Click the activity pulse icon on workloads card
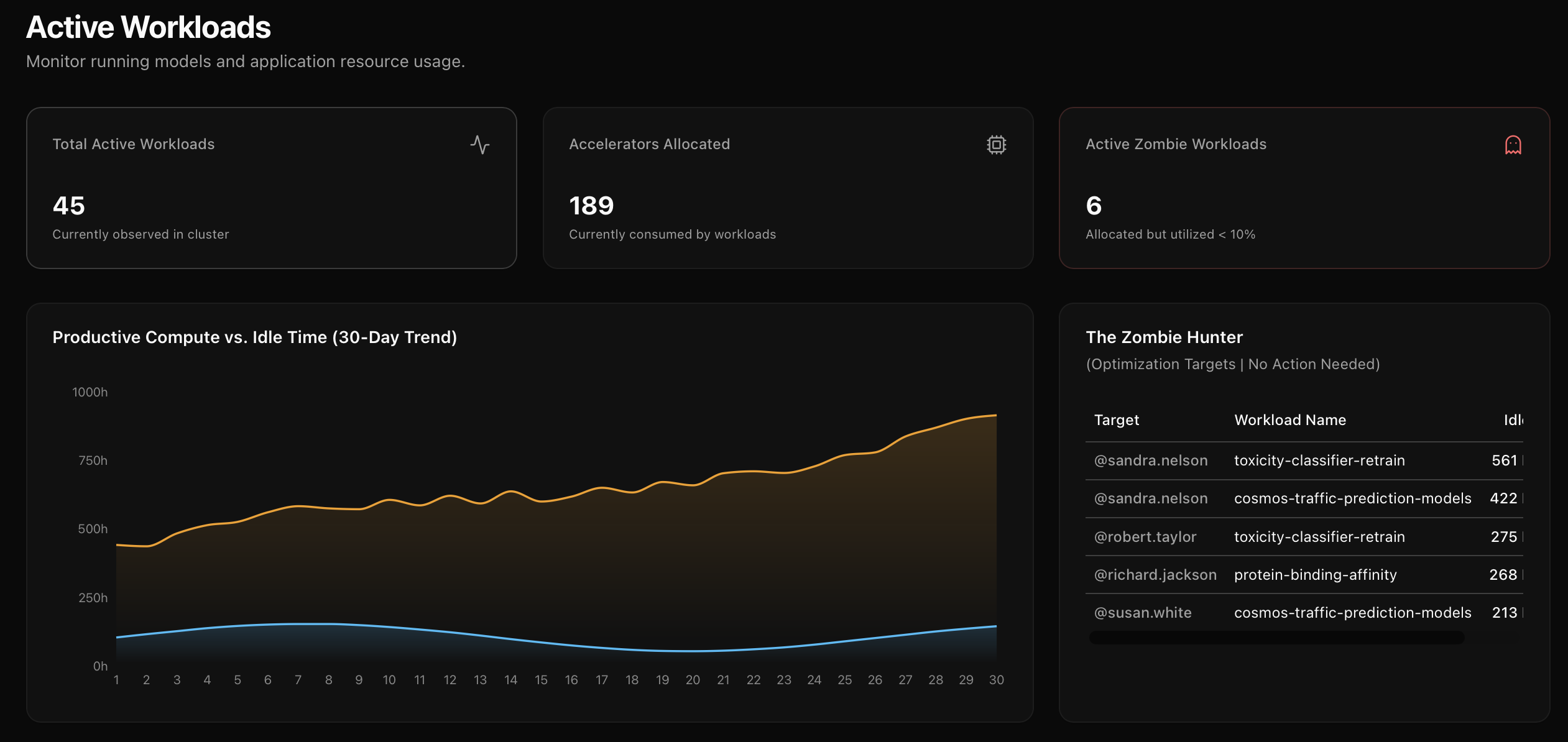Viewport: 1568px width, 742px height. coord(479,145)
